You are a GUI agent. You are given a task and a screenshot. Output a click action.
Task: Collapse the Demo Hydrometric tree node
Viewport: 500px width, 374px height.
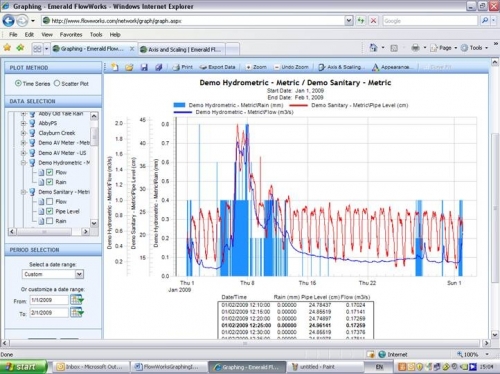[x=23, y=163]
